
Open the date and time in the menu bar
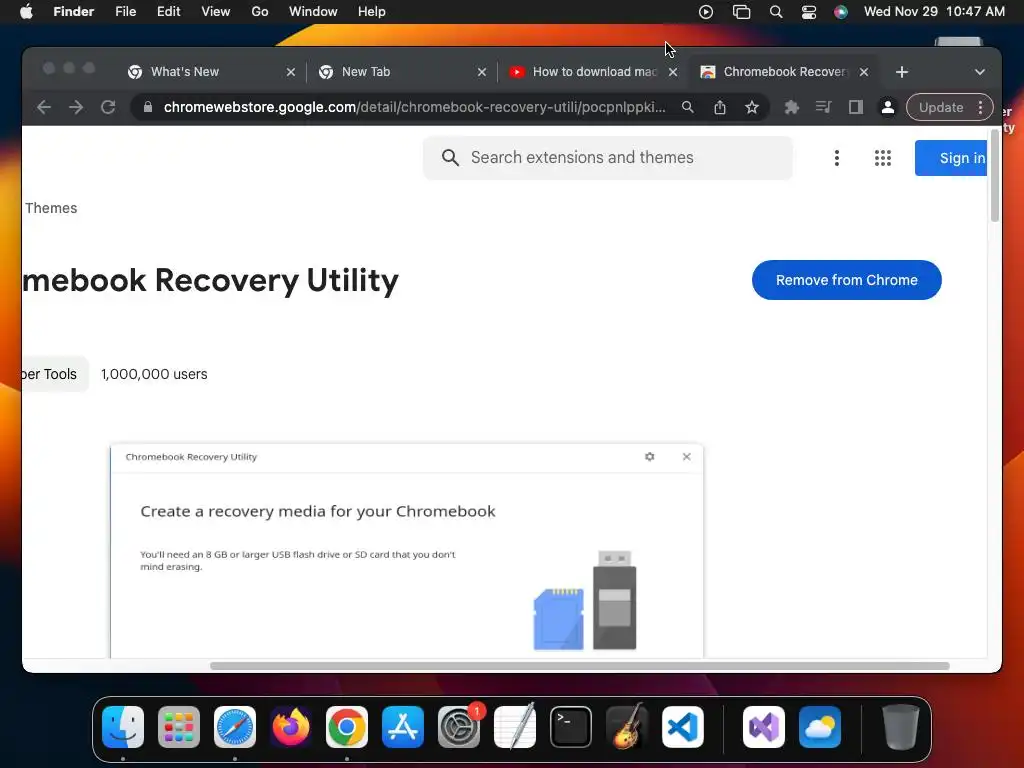(x=934, y=12)
